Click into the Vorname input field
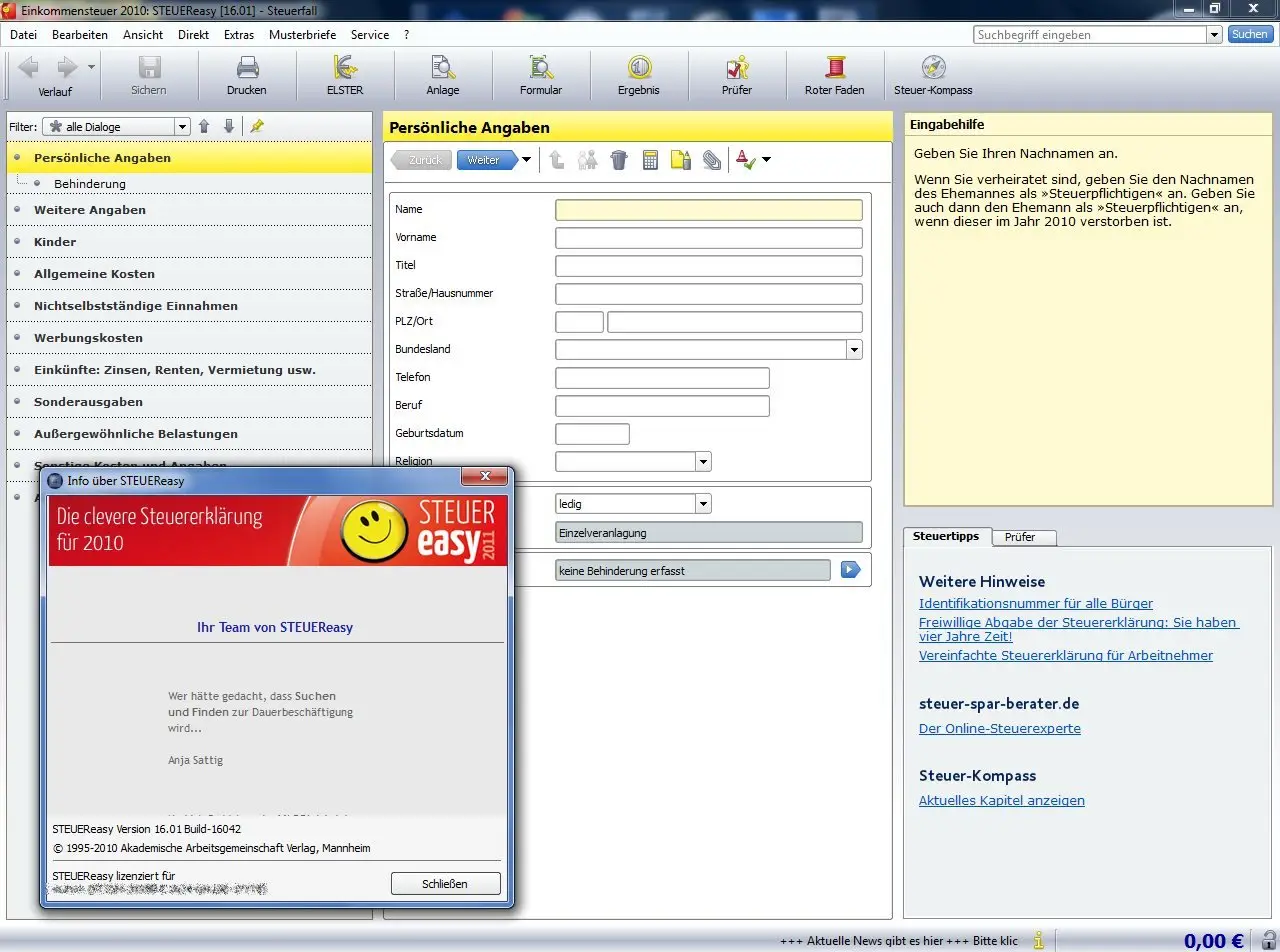The image size is (1280, 952). pos(708,238)
